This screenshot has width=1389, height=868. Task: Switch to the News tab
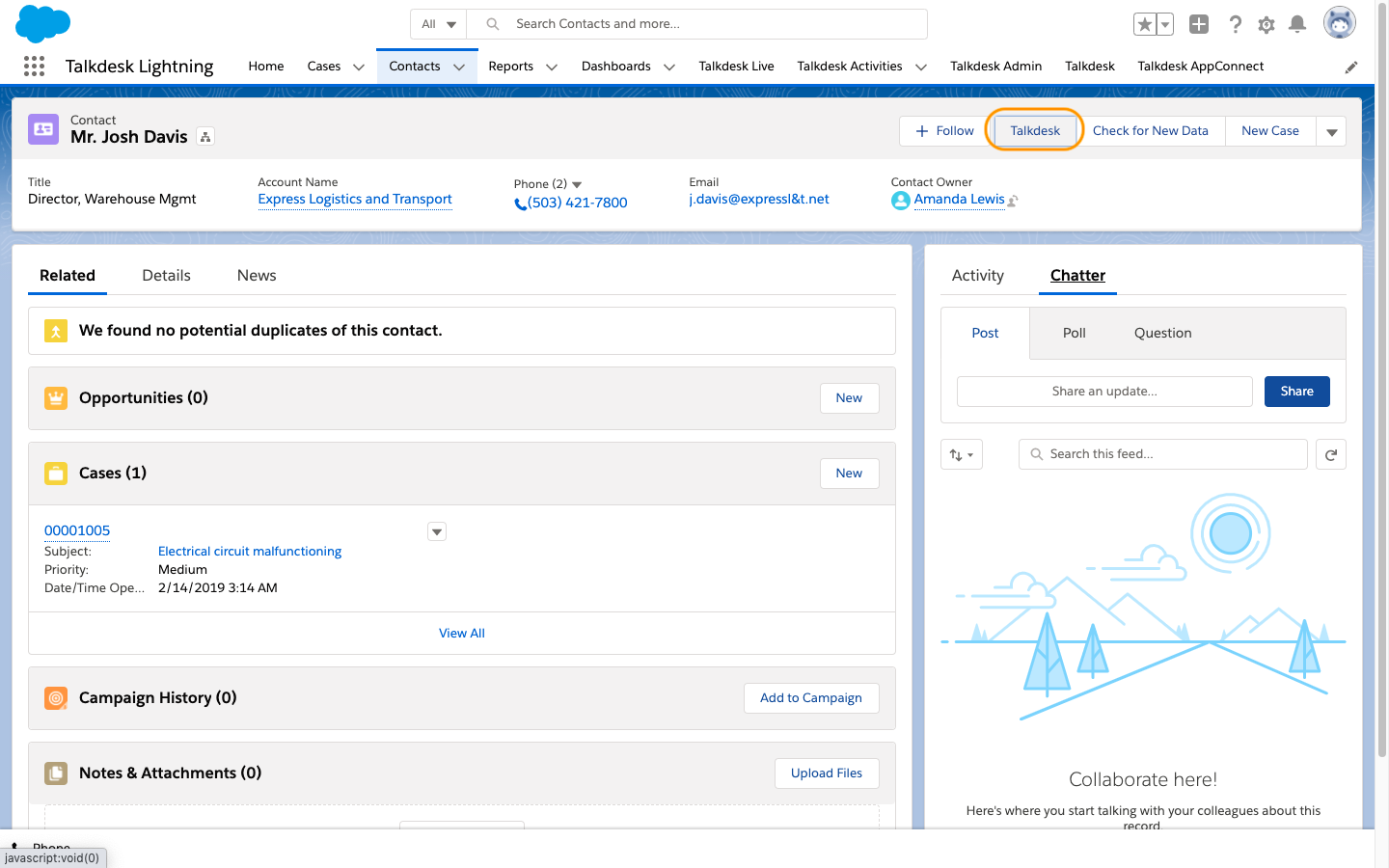coord(257,276)
